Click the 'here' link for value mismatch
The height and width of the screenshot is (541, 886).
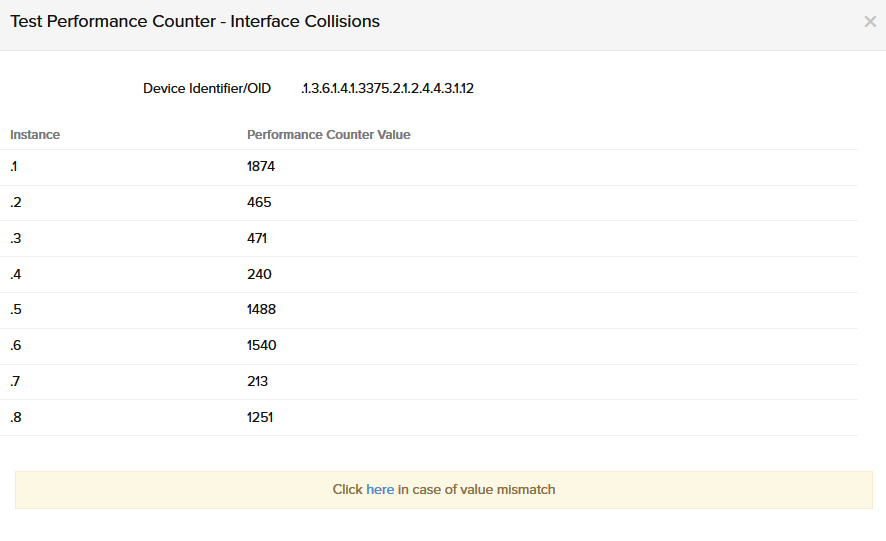380,490
